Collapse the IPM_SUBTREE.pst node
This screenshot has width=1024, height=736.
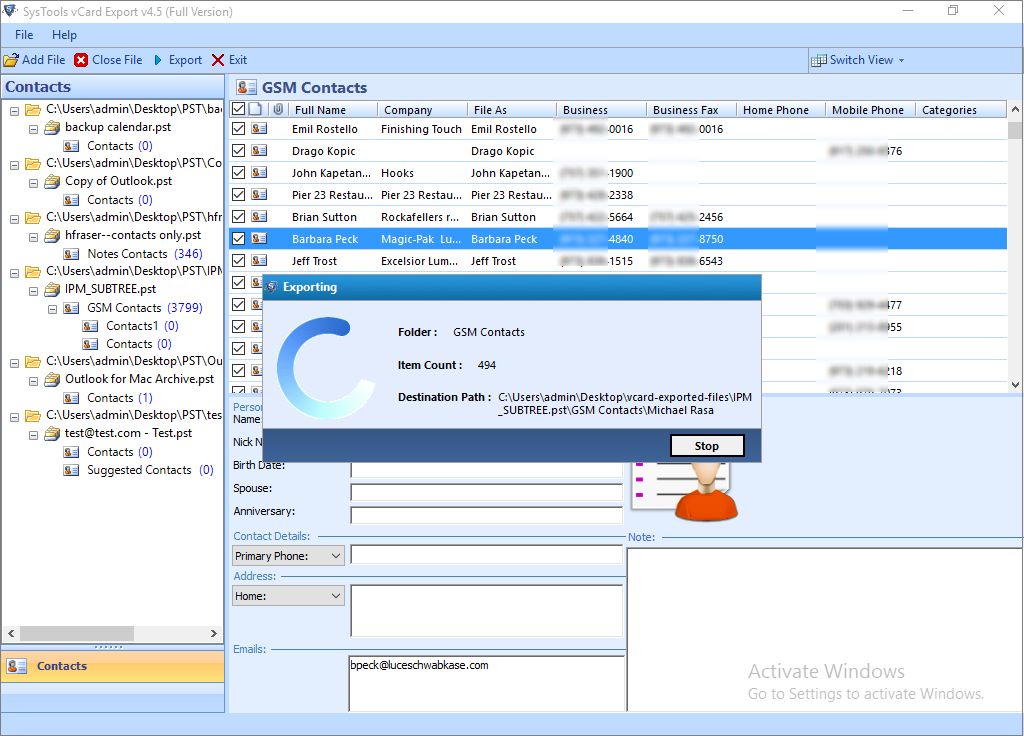[33, 291]
